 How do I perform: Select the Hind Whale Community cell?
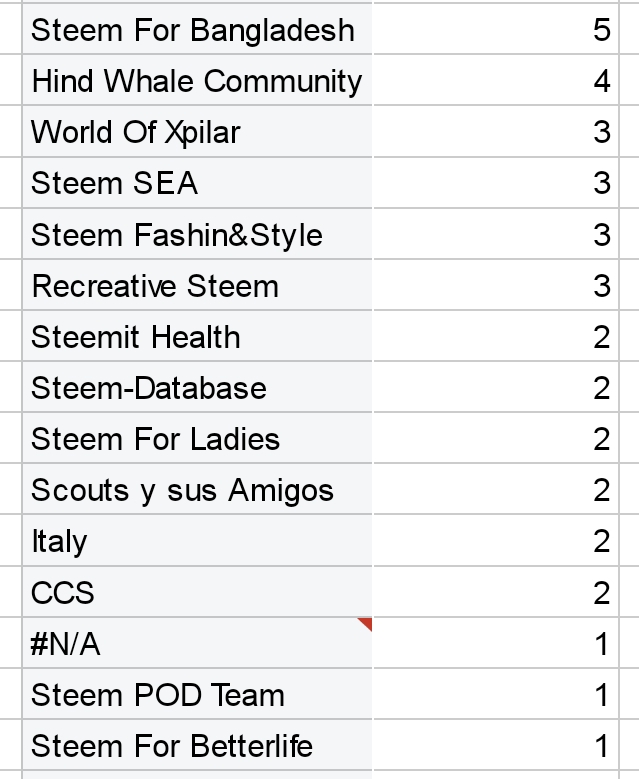[195, 81]
